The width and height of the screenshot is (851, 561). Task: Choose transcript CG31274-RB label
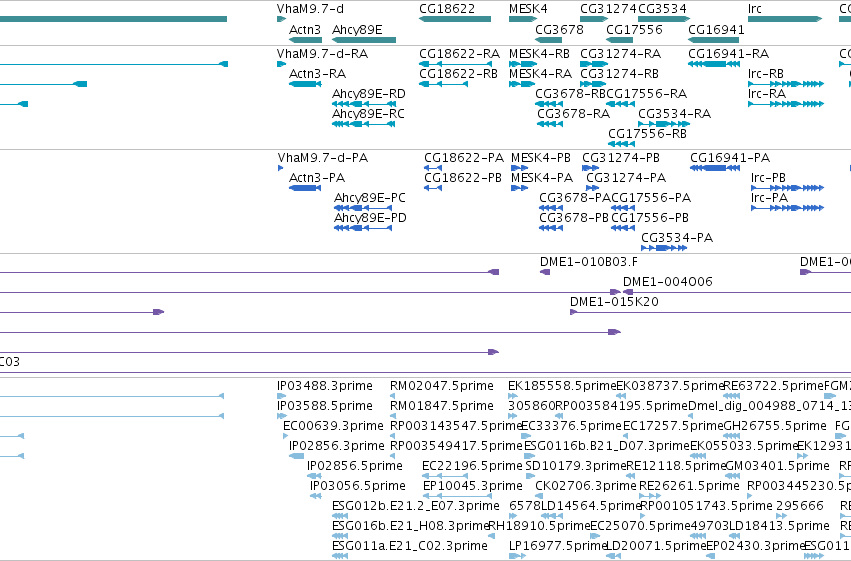(x=619, y=73)
